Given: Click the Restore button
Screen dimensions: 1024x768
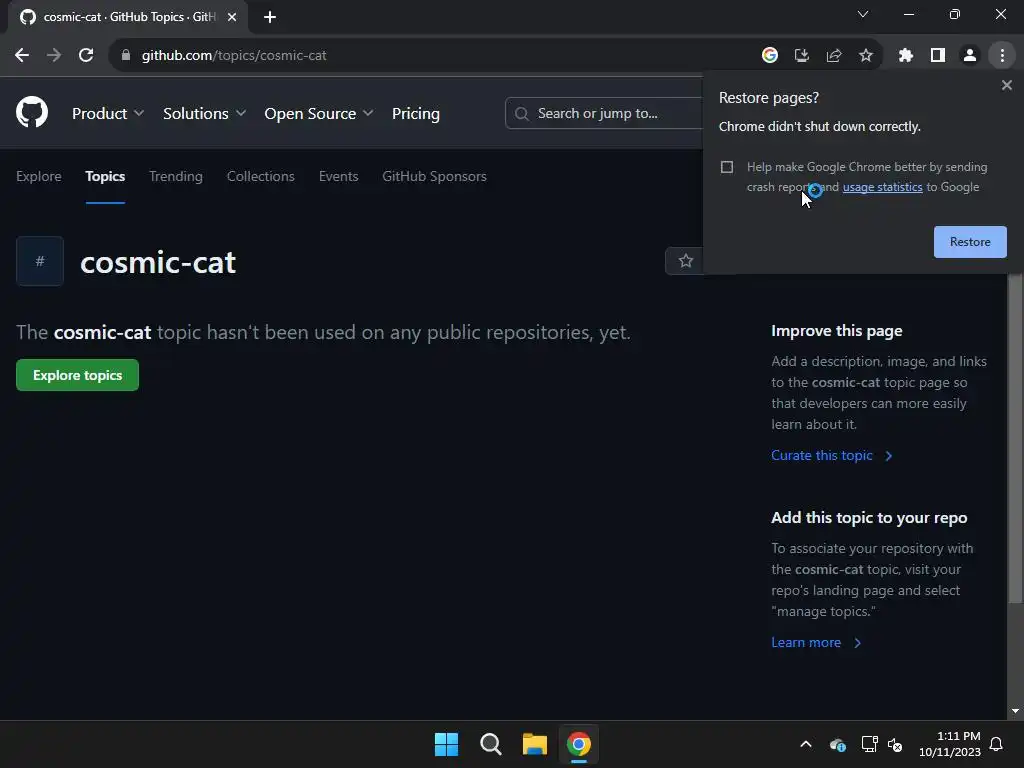Looking at the screenshot, I should (970, 242).
